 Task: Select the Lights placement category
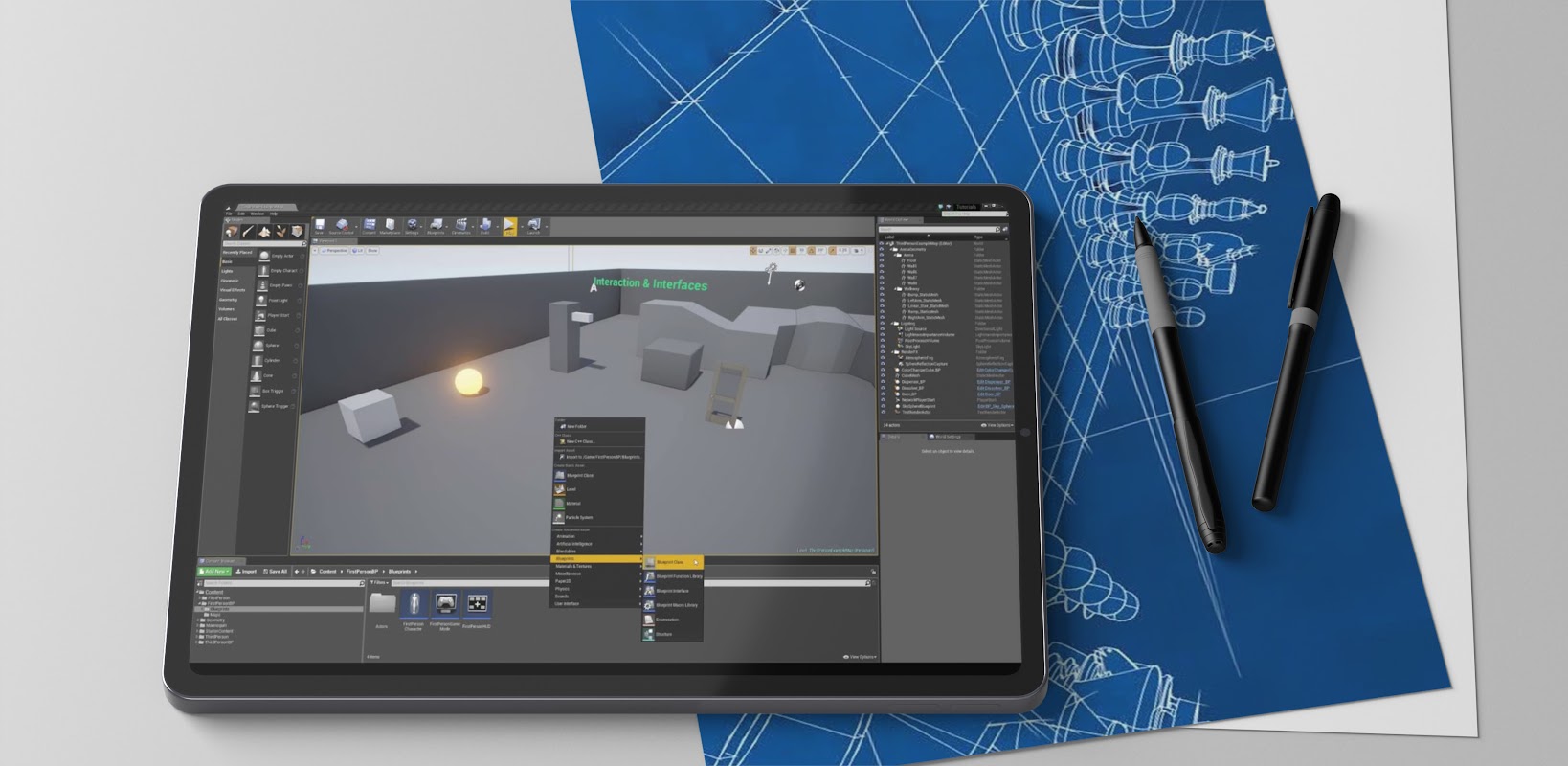[x=227, y=271]
